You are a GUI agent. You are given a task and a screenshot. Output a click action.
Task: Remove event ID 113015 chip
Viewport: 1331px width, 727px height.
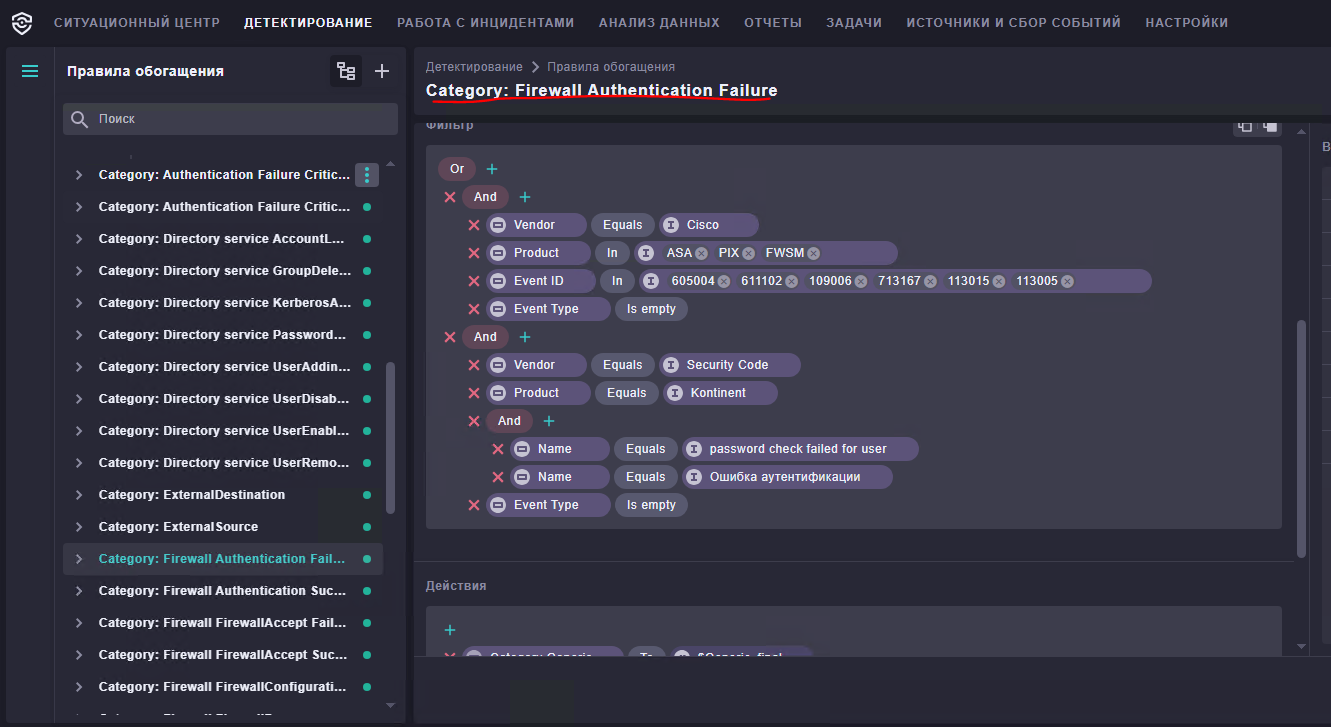pos(998,281)
